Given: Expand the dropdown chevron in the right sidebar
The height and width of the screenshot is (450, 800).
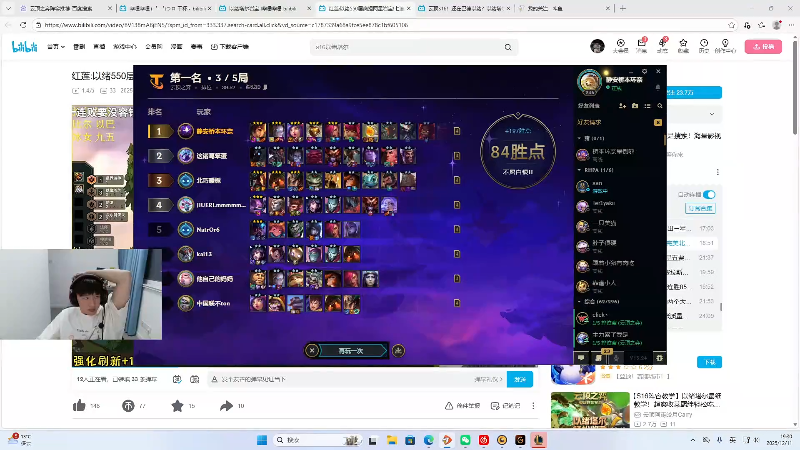Looking at the screenshot, I should [x=712, y=114].
